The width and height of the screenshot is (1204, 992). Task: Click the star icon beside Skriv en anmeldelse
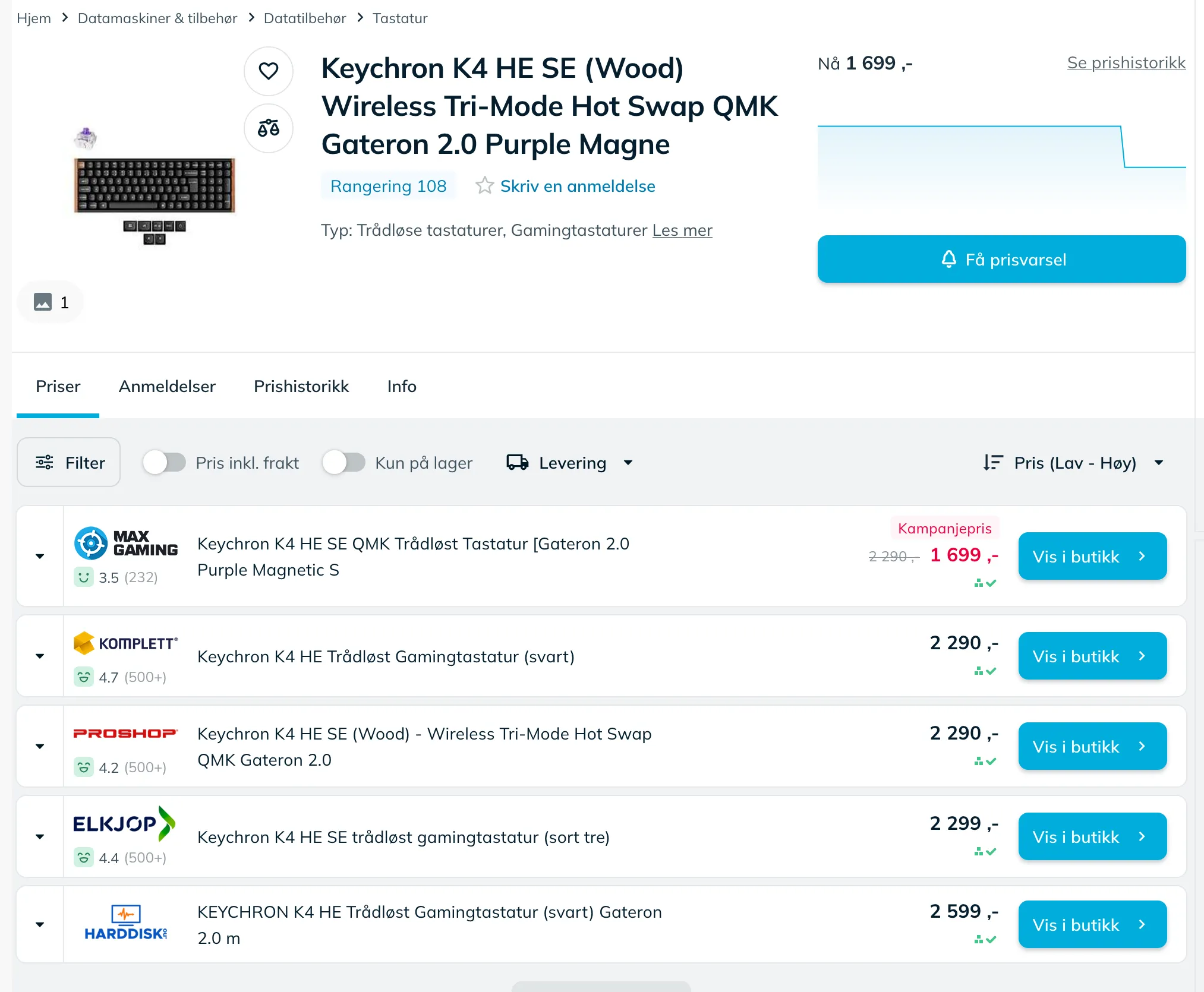(484, 186)
